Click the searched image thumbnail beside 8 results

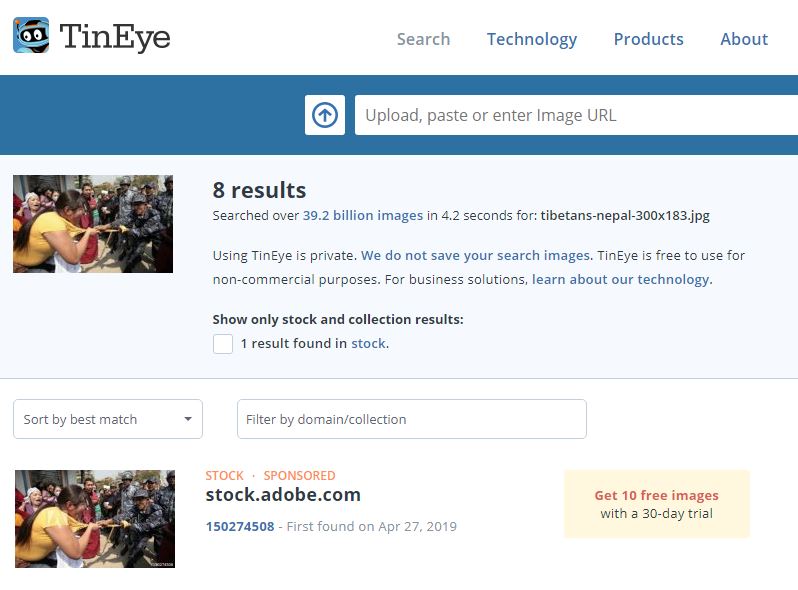tap(93, 224)
